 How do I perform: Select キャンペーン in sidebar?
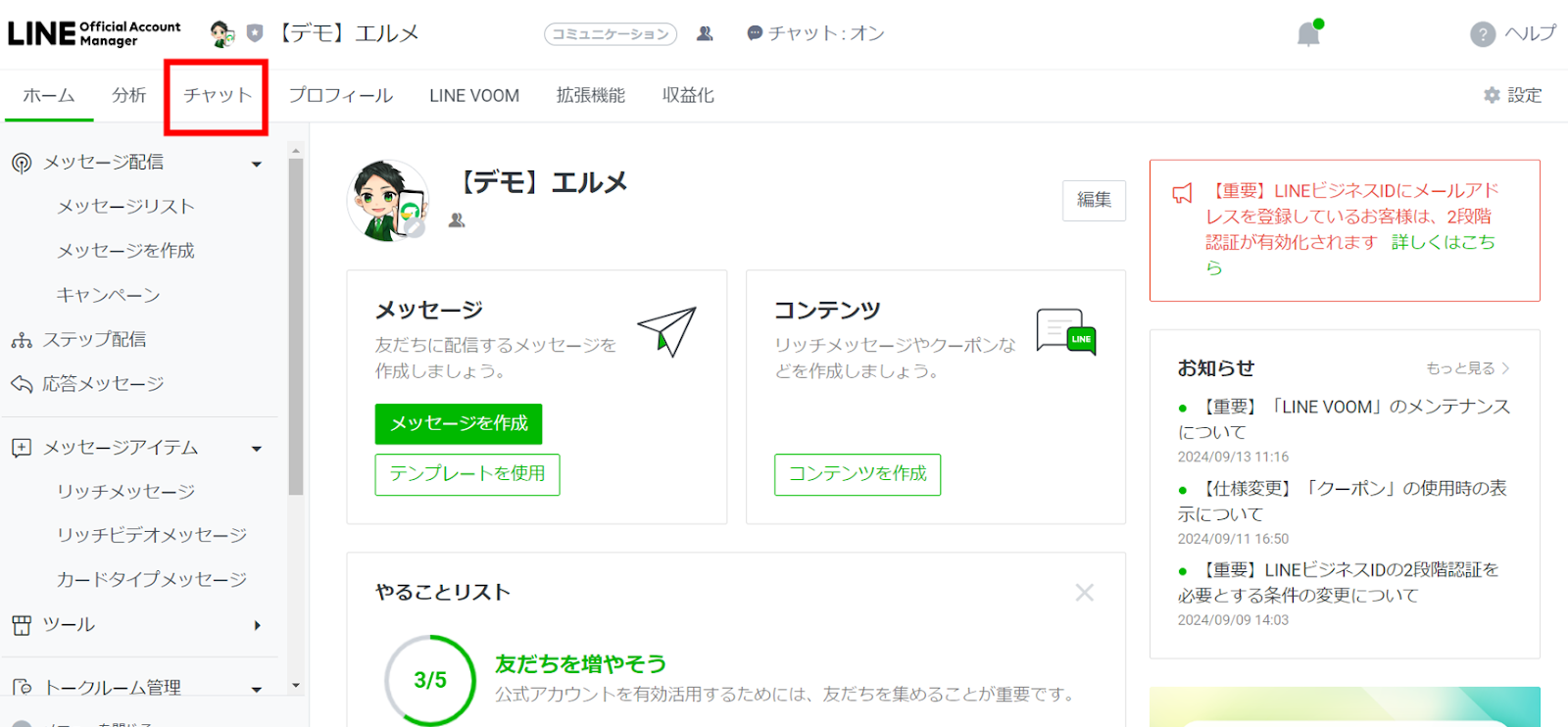pyautogui.click(x=108, y=296)
